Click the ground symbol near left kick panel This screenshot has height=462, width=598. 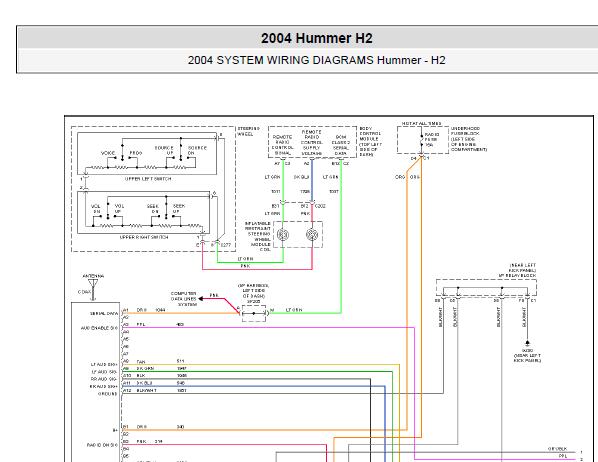click(527, 343)
